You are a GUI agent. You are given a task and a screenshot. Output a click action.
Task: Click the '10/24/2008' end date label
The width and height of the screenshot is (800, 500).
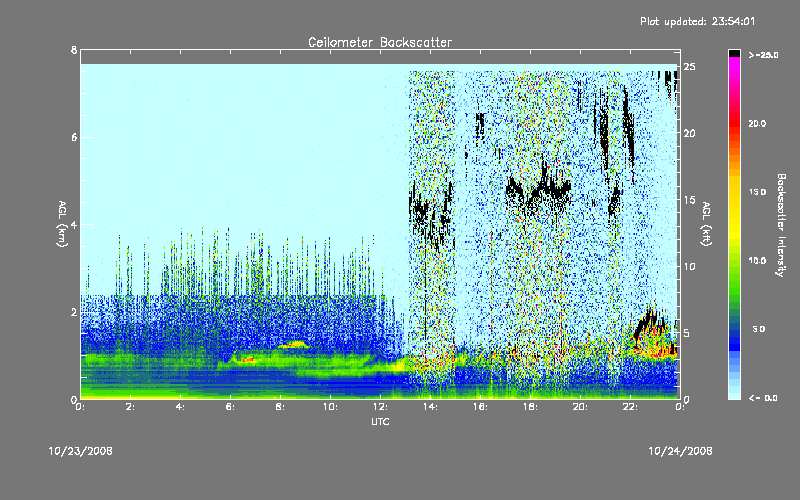680,451
